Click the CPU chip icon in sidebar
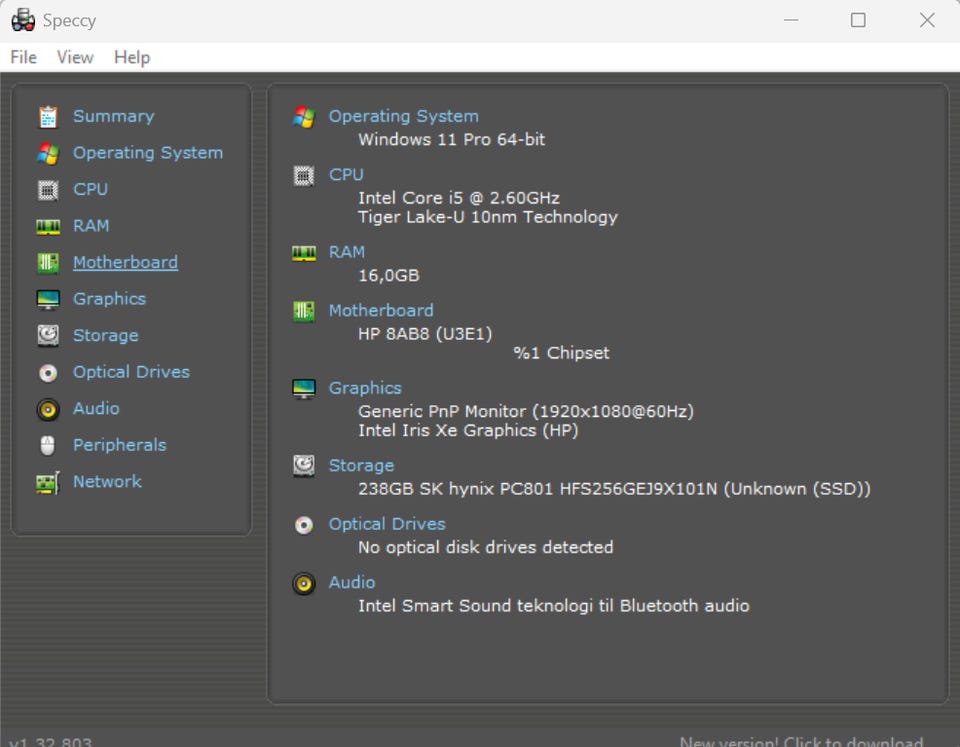Viewport: 960px width, 747px height. point(48,189)
